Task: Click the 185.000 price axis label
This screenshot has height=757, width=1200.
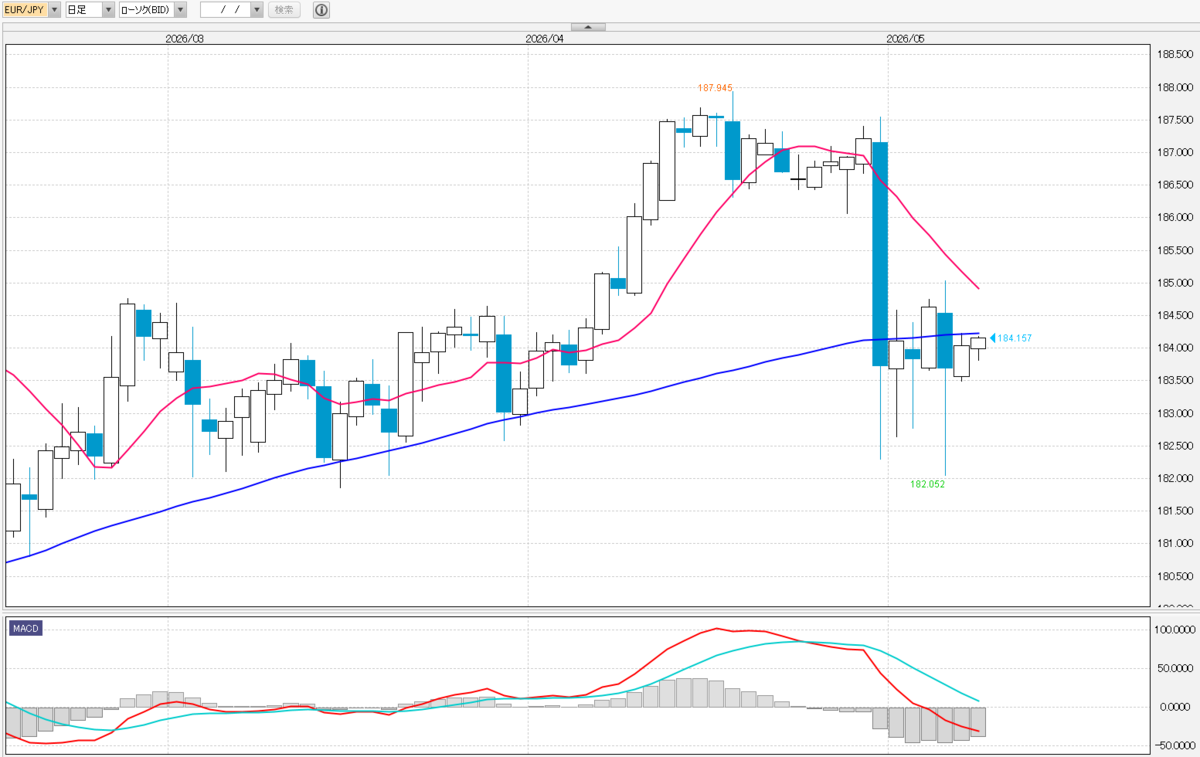Action: click(1173, 283)
